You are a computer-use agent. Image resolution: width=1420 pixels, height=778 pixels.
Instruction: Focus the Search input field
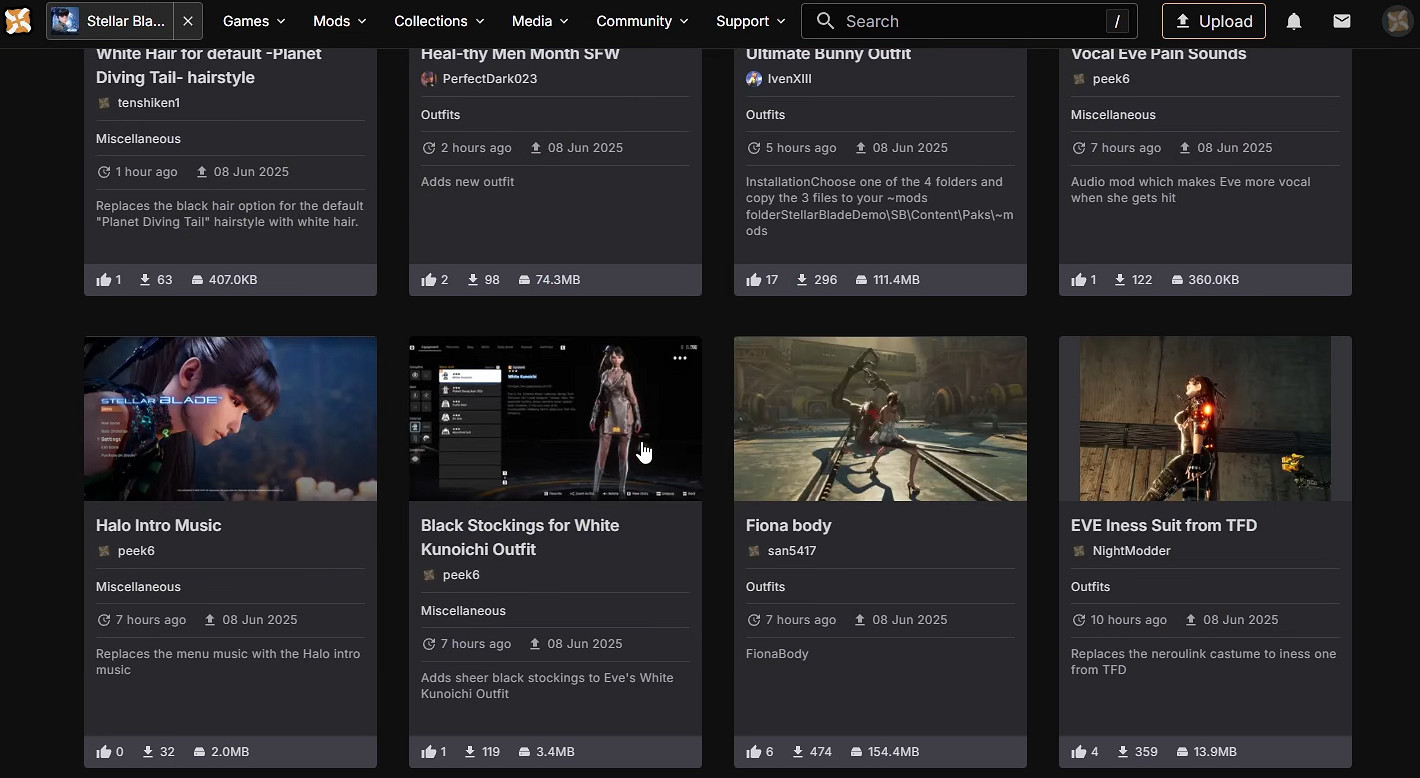(960, 21)
